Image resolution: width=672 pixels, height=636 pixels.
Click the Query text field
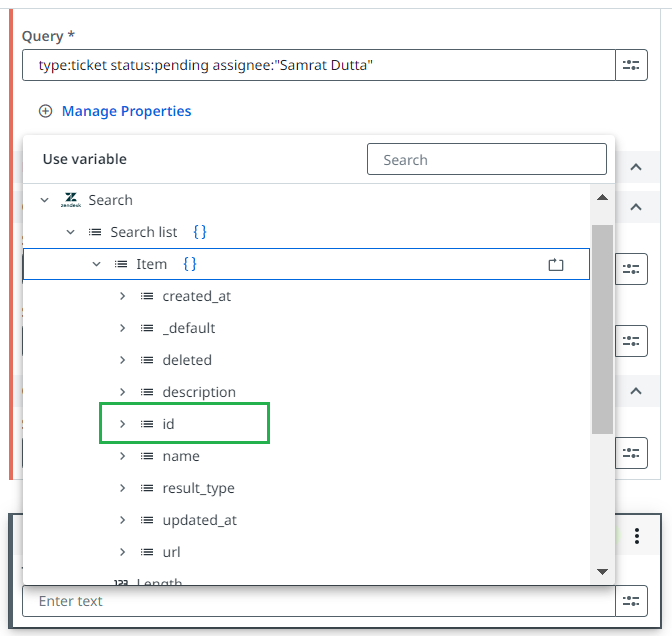point(318,65)
